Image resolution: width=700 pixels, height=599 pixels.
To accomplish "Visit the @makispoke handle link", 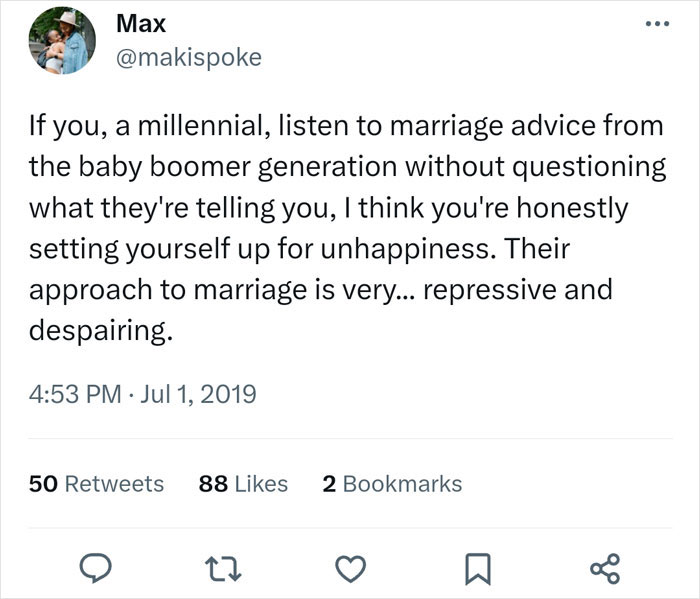I will (x=189, y=57).
